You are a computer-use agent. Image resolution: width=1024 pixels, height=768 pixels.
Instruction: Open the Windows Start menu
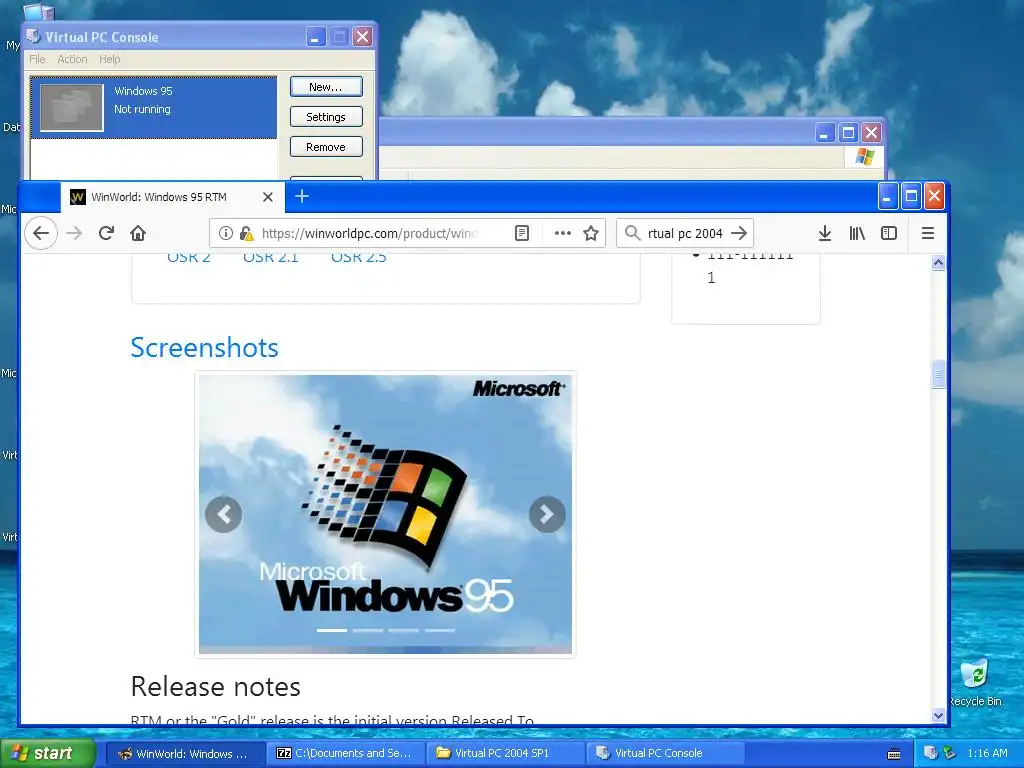[x=48, y=753]
